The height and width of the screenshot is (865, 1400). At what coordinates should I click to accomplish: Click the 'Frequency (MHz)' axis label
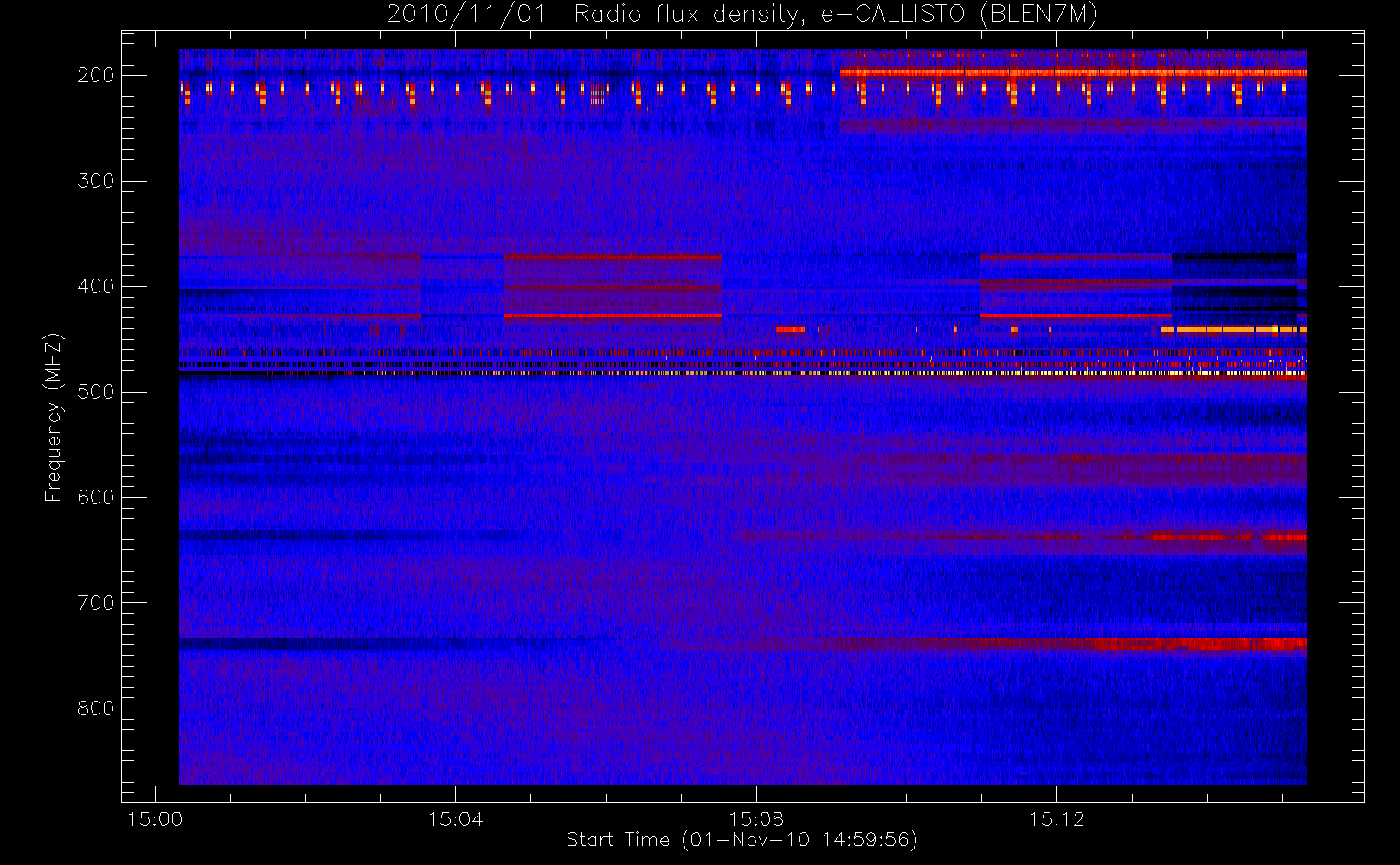(x=54, y=417)
